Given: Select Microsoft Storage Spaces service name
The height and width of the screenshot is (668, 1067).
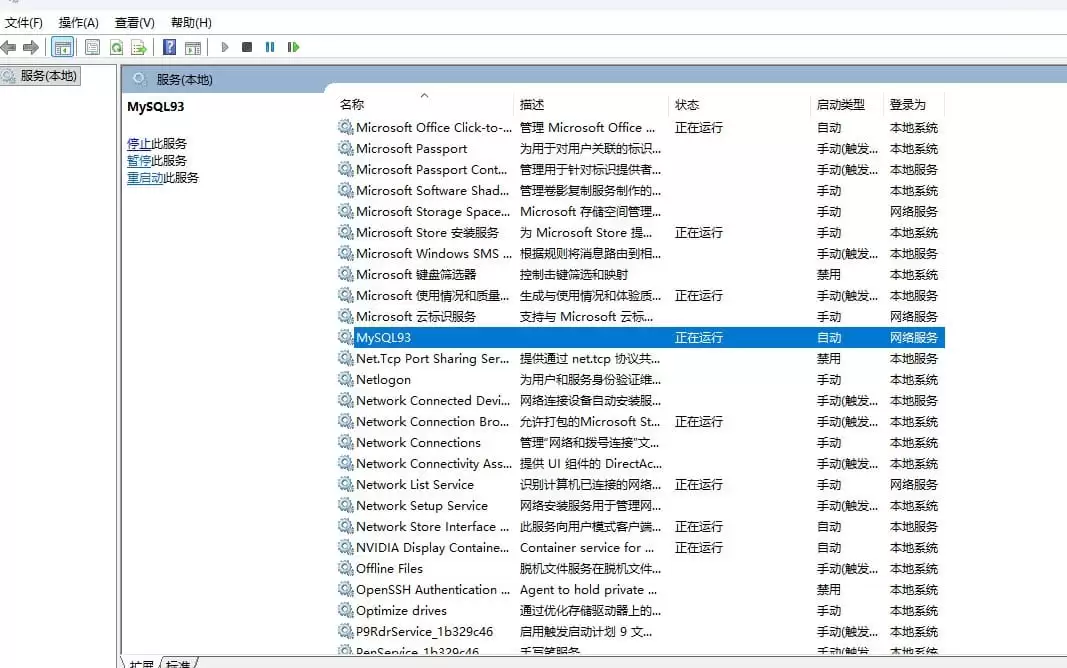Looking at the screenshot, I should (x=433, y=212).
